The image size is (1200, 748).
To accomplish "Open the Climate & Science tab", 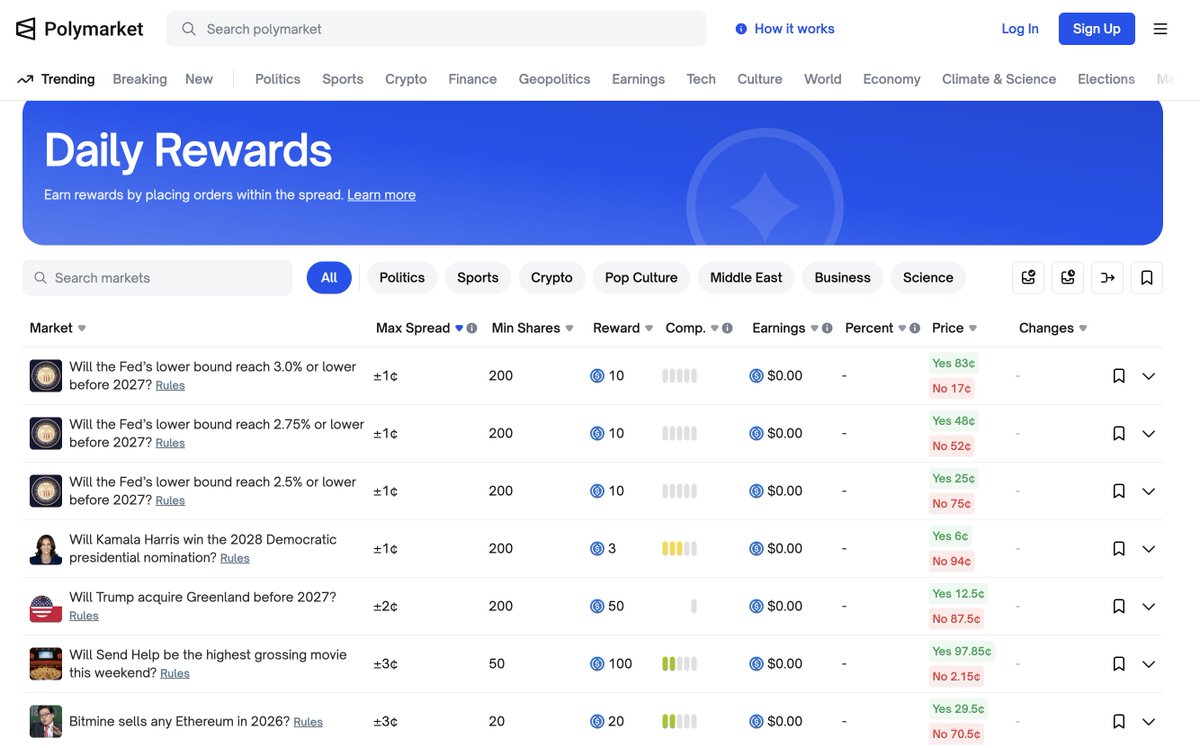I will point(999,79).
